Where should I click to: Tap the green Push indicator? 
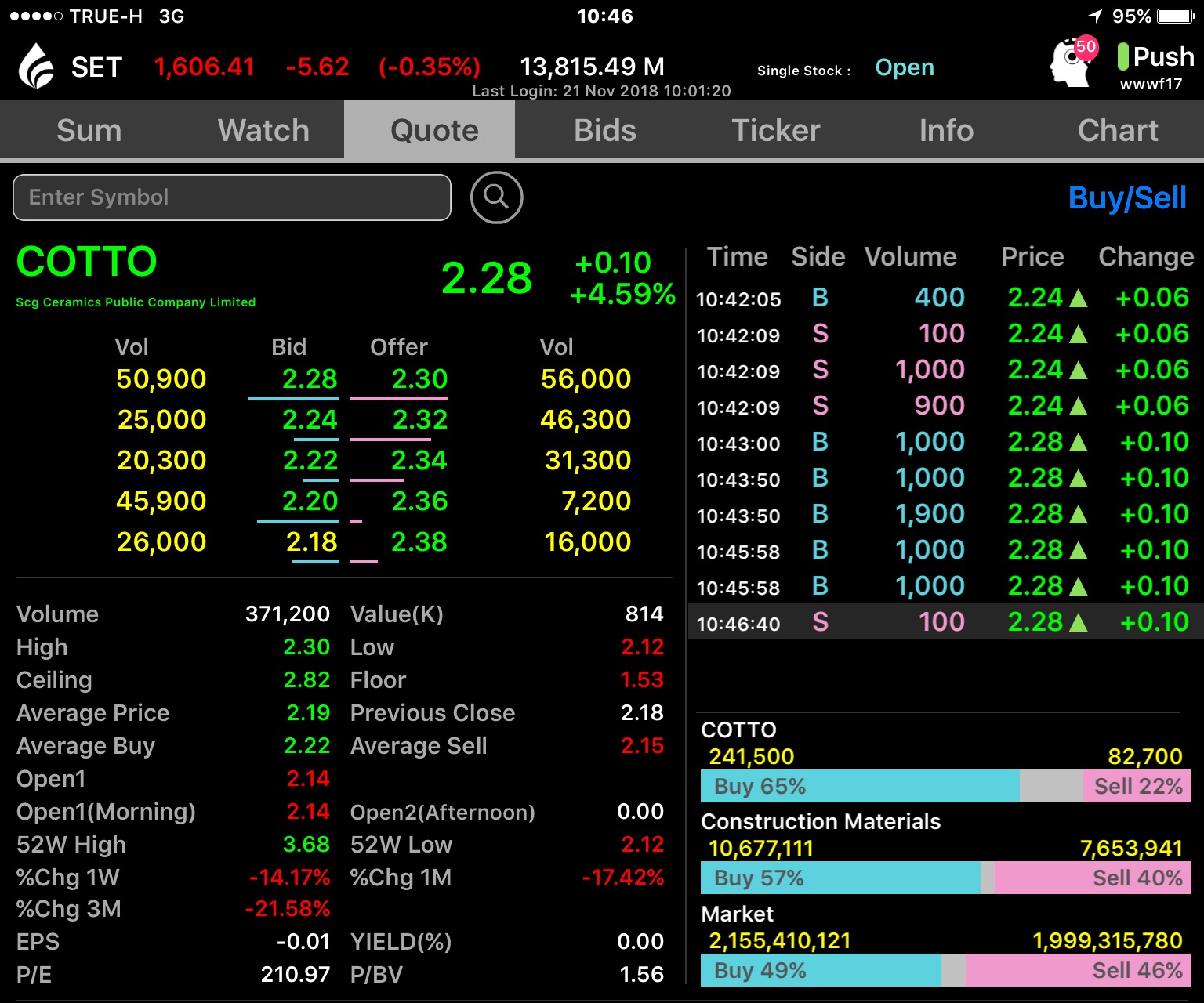(x=1122, y=56)
